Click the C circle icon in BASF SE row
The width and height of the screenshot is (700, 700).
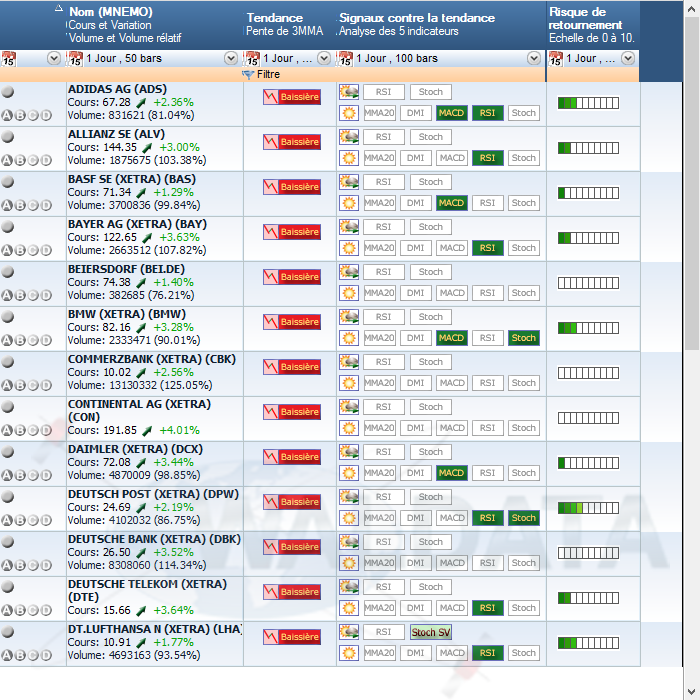tap(33, 205)
